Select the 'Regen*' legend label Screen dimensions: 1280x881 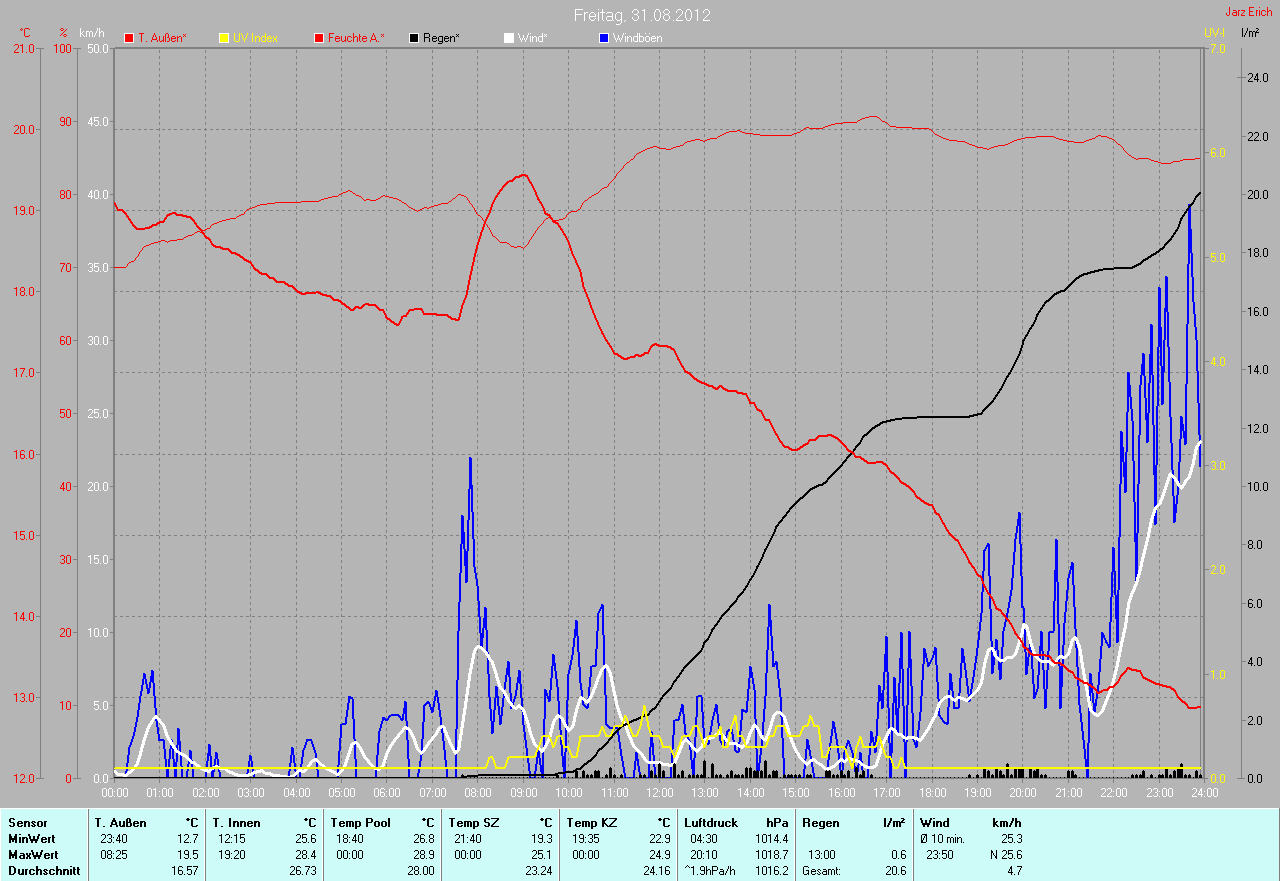click(x=441, y=38)
